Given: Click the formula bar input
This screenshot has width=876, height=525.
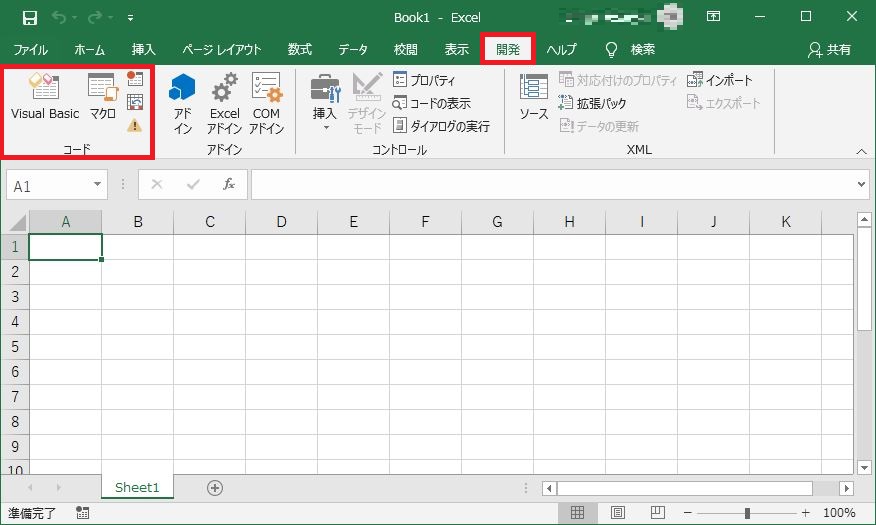Looking at the screenshot, I should (553, 185).
